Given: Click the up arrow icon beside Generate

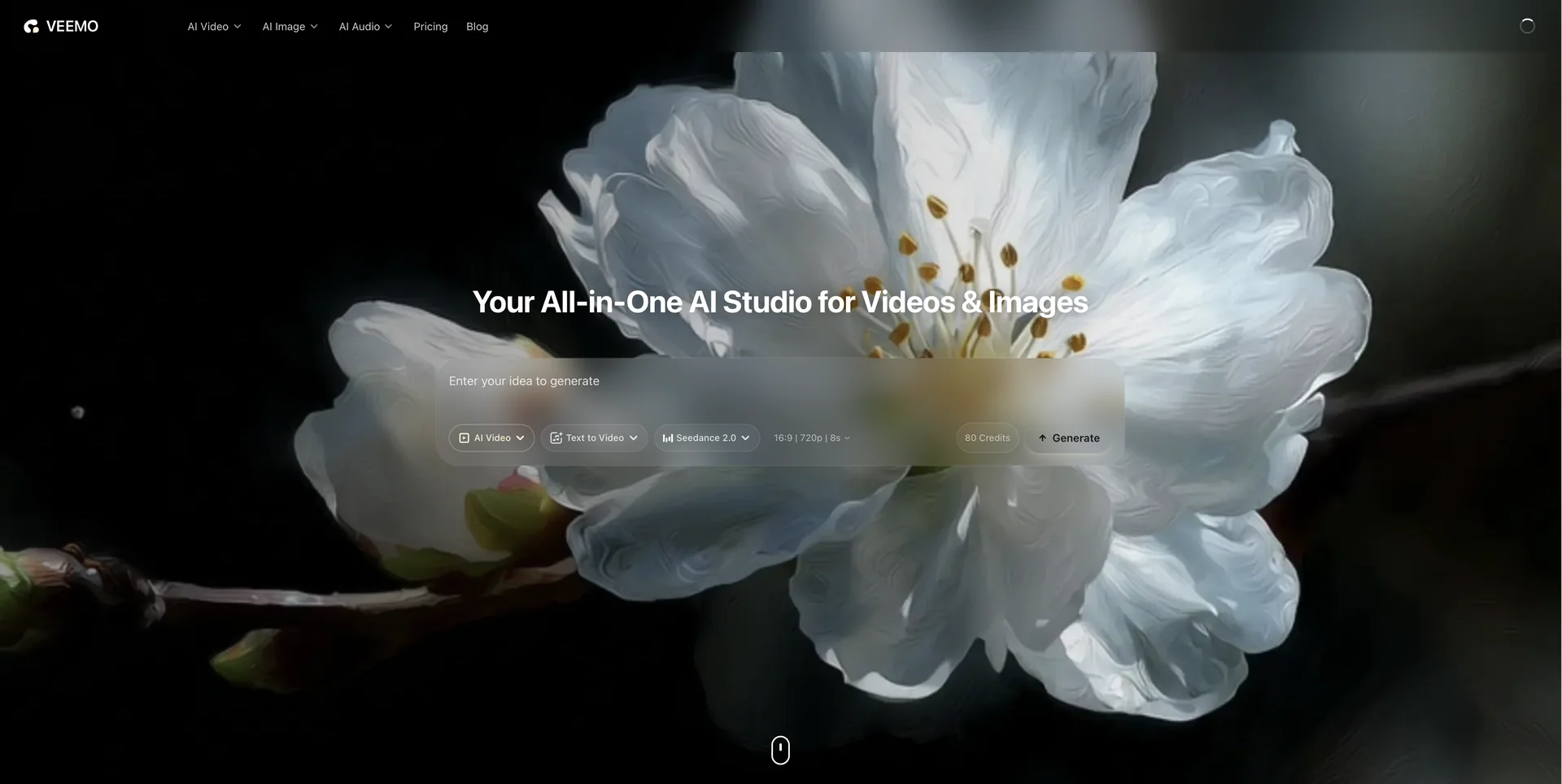Looking at the screenshot, I should point(1042,438).
